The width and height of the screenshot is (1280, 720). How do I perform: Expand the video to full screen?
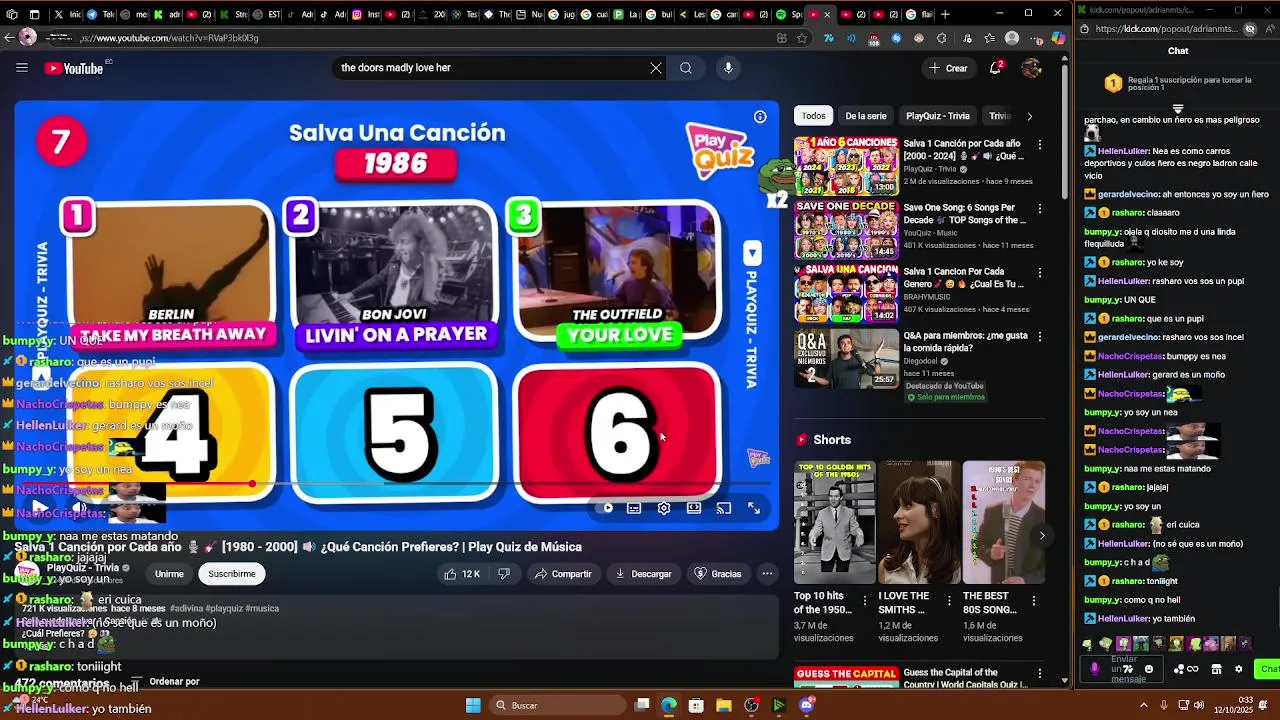point(754,508)
